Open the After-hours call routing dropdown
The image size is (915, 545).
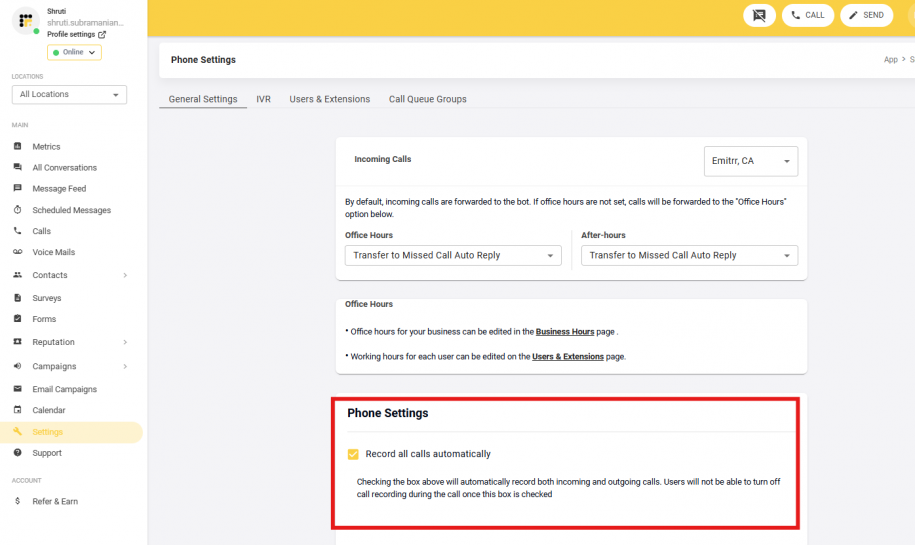pos(689,256)
